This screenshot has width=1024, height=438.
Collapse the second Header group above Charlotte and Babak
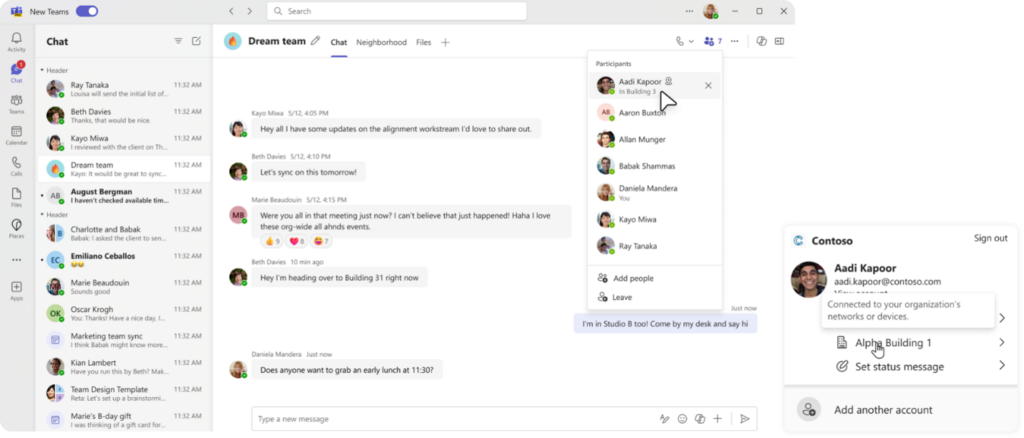pos(42,214)
